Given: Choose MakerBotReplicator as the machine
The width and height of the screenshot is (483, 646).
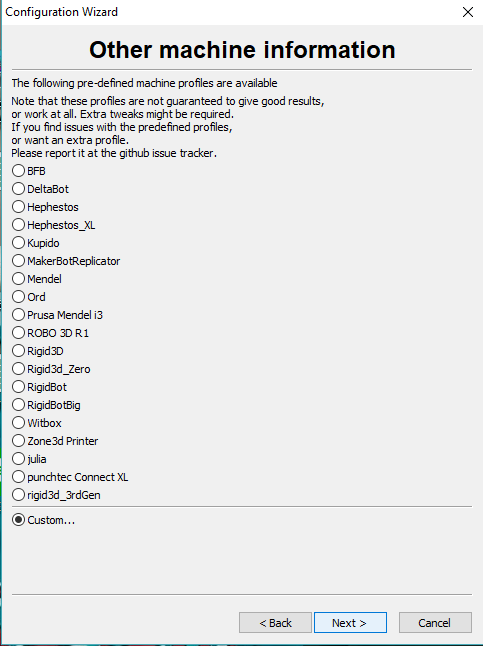Looking at the screenshot, I should [66, 261].
